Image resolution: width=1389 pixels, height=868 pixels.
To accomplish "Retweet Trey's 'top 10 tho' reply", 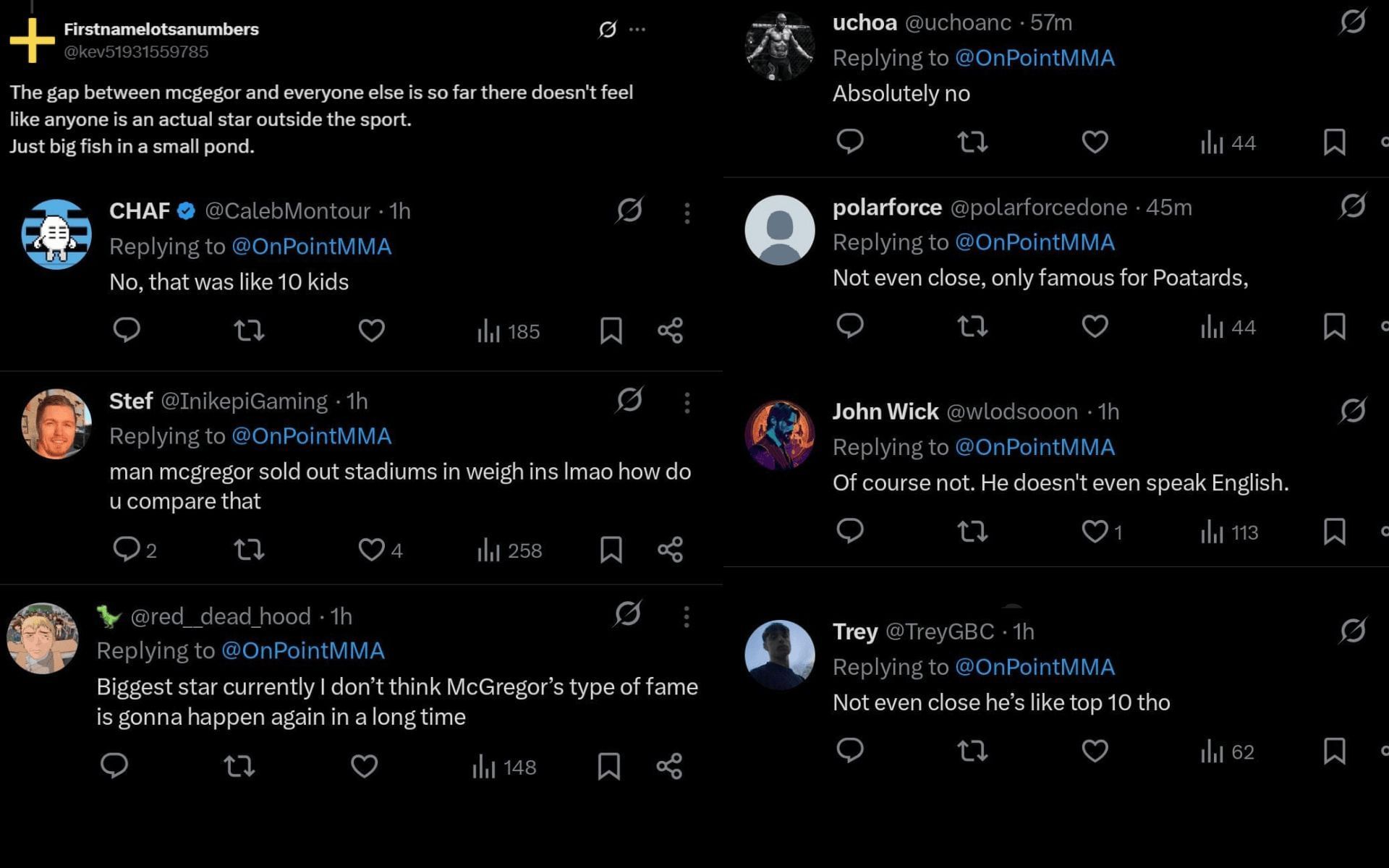I will click(x=972, y=751).
